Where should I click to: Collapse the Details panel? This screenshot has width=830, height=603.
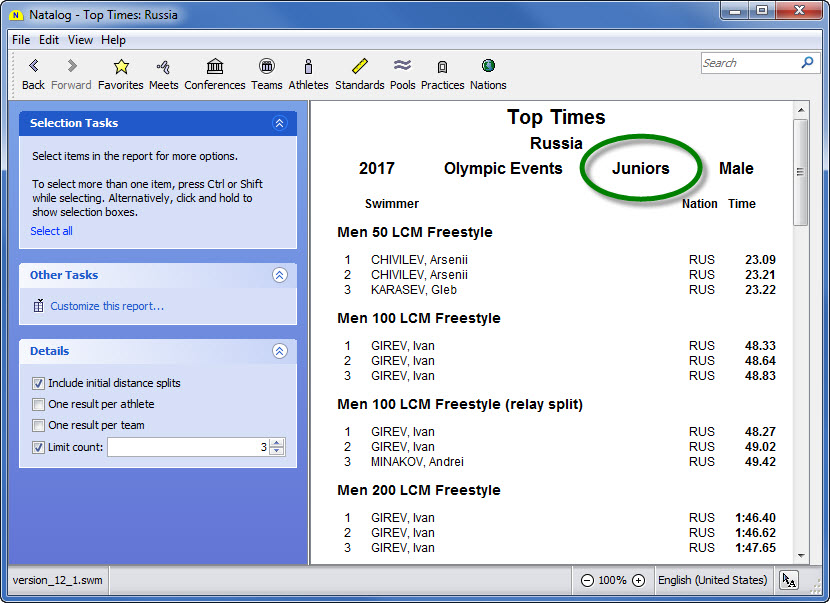coord(279,351)
